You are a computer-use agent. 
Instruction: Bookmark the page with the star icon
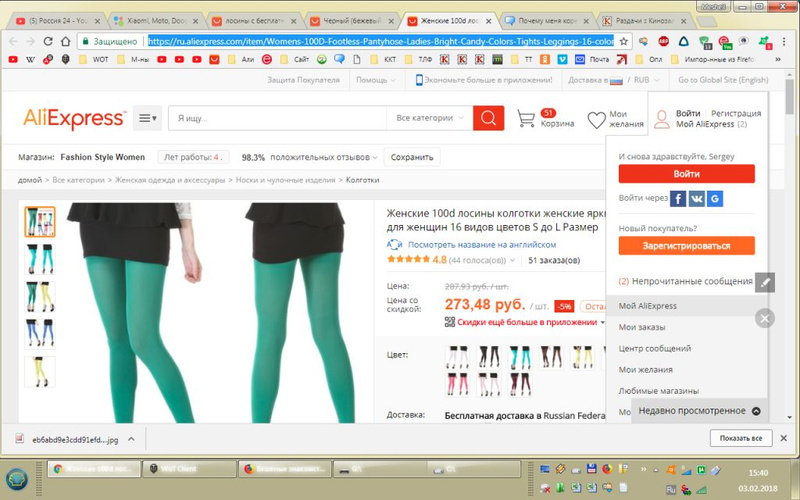624,42
